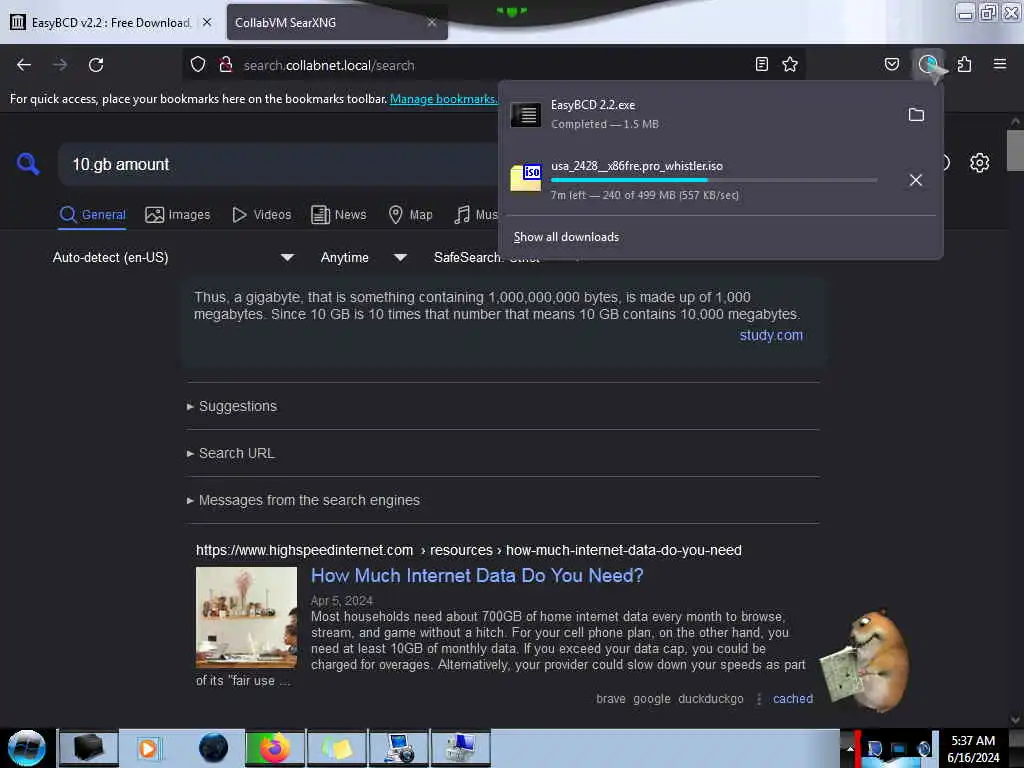Click the dark globe taskbar icon

click(214, 748)
